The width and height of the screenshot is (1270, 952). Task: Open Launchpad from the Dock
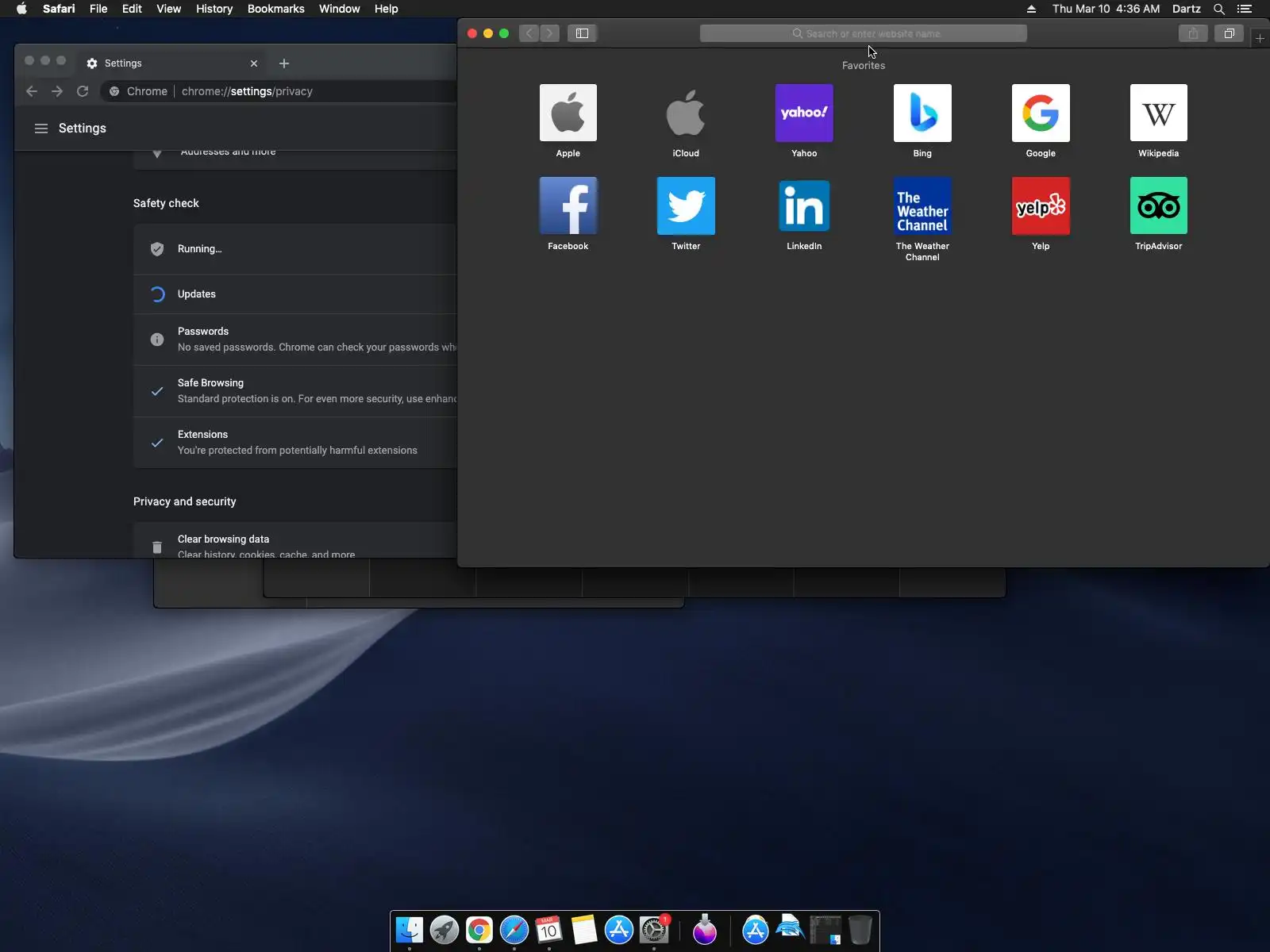click(x=444, y=930)
